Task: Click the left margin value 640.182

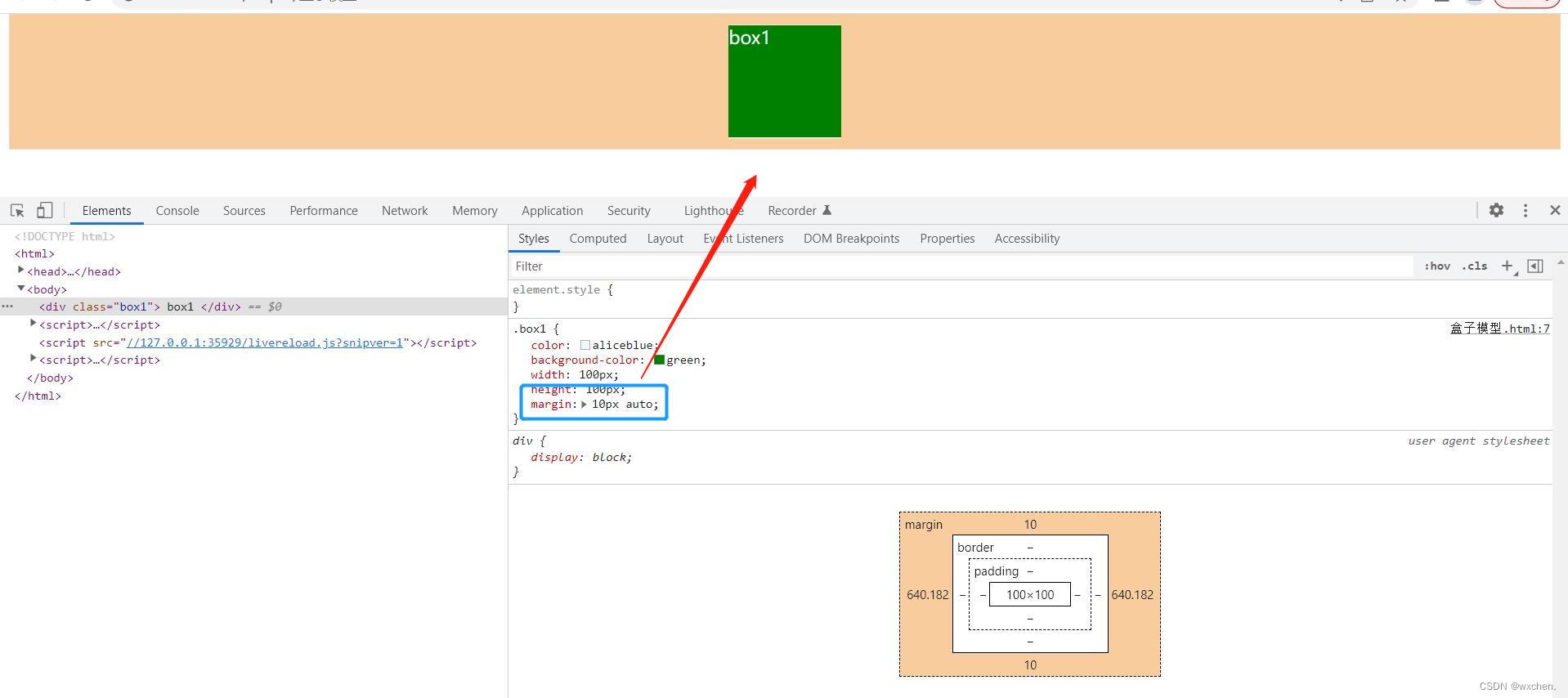Action: [x=927, y=594]
